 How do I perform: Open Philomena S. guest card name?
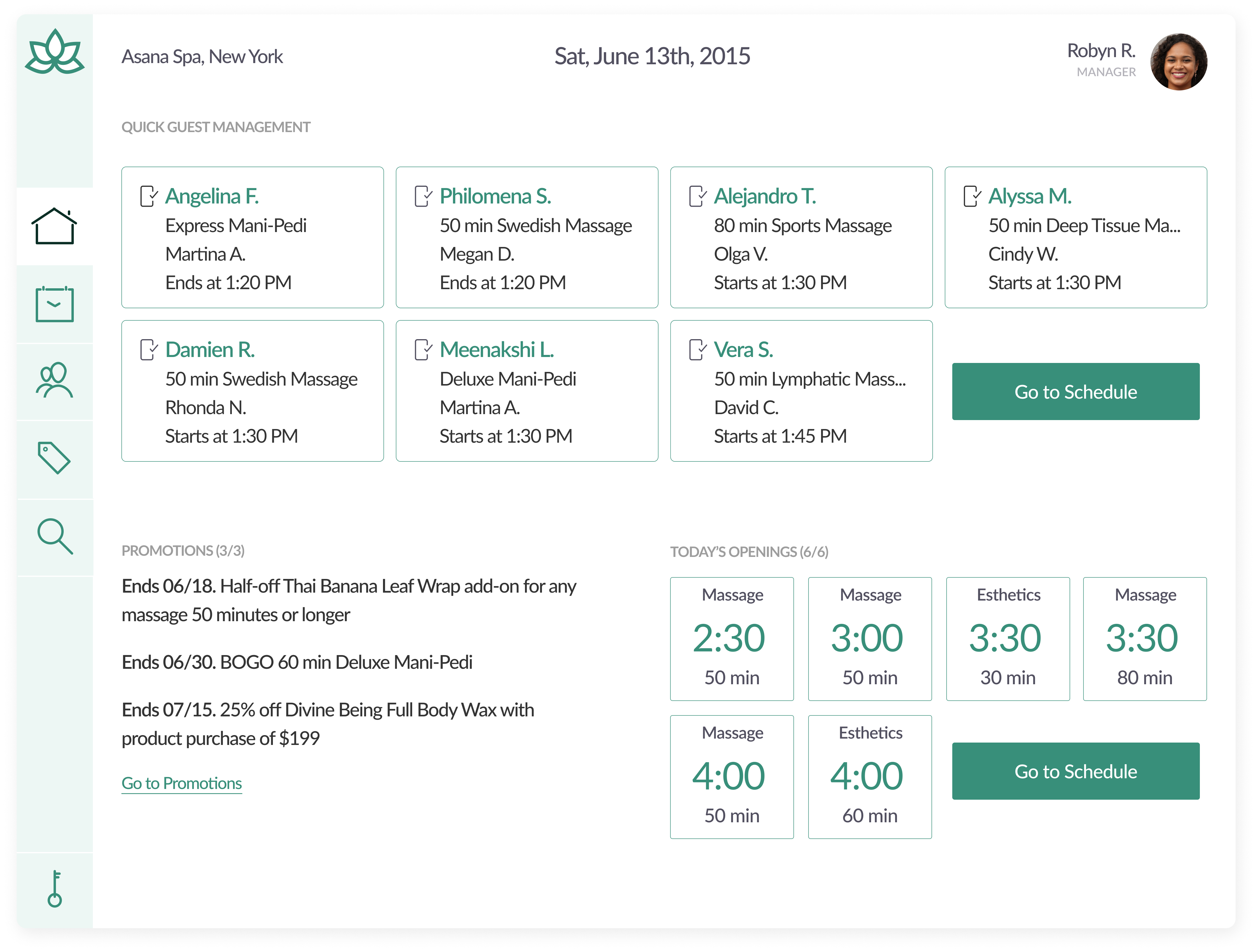495,197
